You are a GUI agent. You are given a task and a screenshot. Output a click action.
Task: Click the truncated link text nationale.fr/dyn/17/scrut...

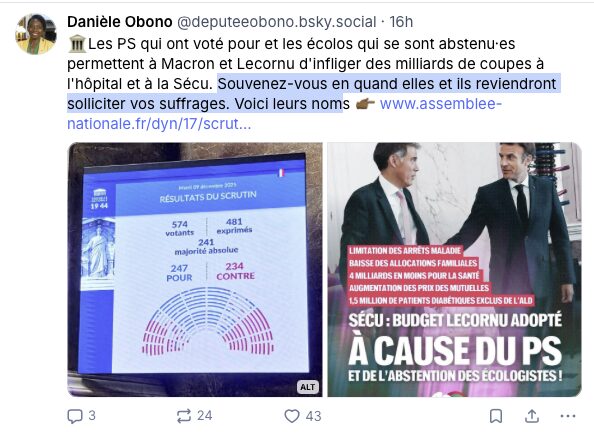(159, 124)
